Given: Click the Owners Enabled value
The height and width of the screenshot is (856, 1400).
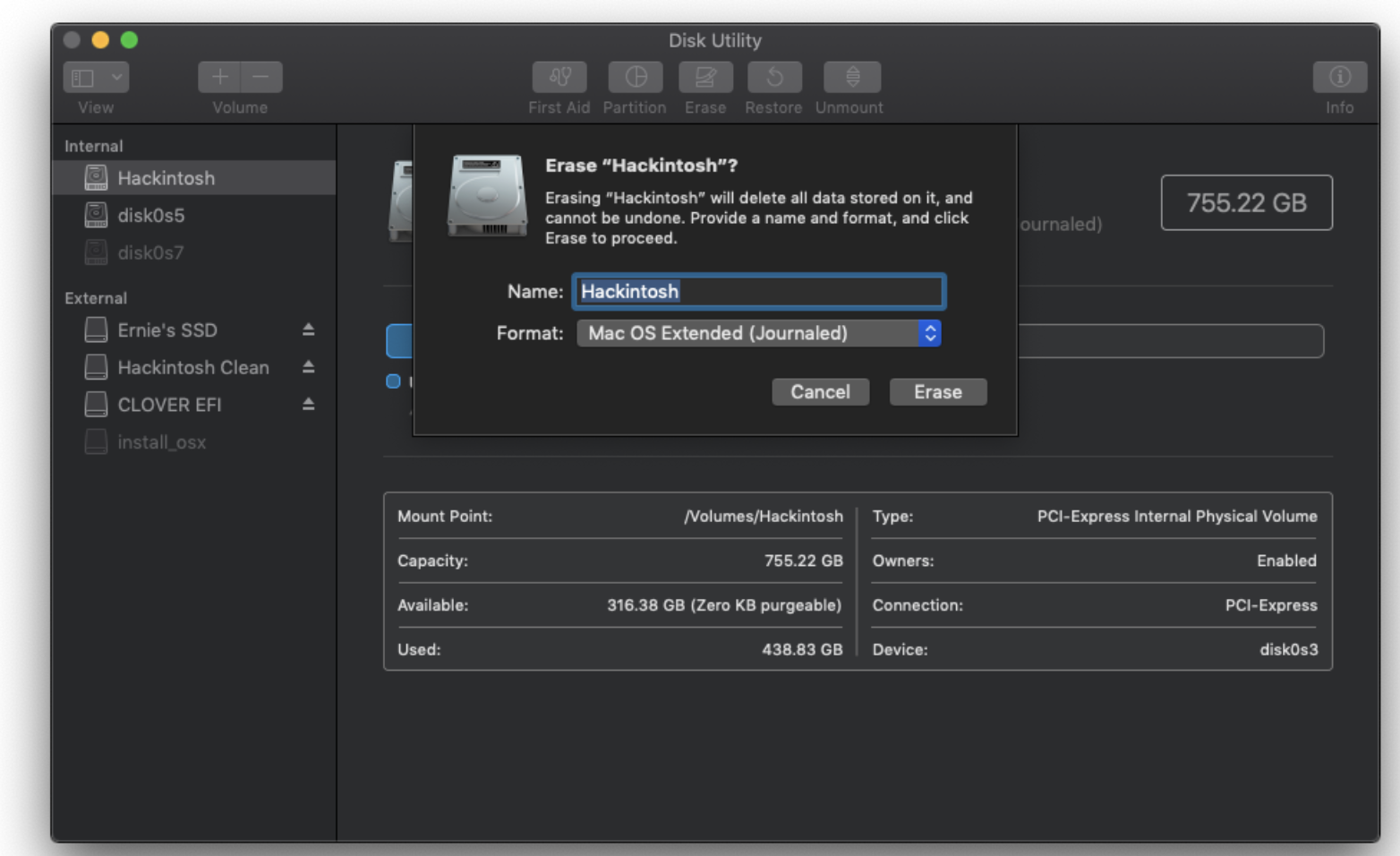Looking at the screenshot, I should tap(1286, 561).
